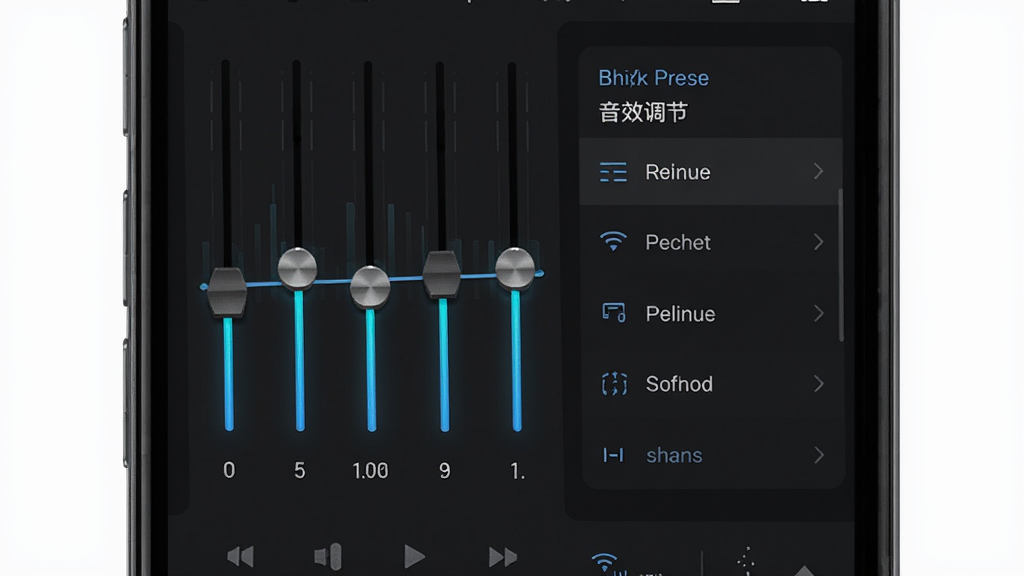The image size is (1024, 576).
Task: Skip back with the rewind button
Action: point(240,556)
